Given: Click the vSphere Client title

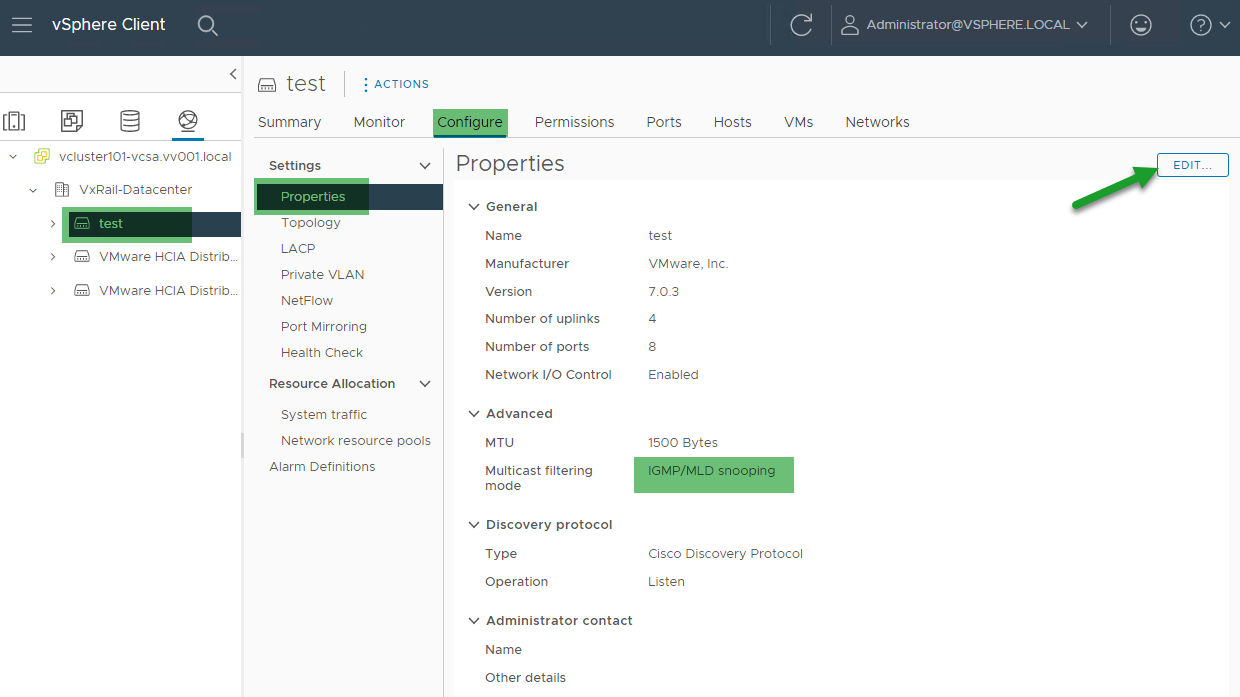Looking at the screenshot, I should (109, 25).
